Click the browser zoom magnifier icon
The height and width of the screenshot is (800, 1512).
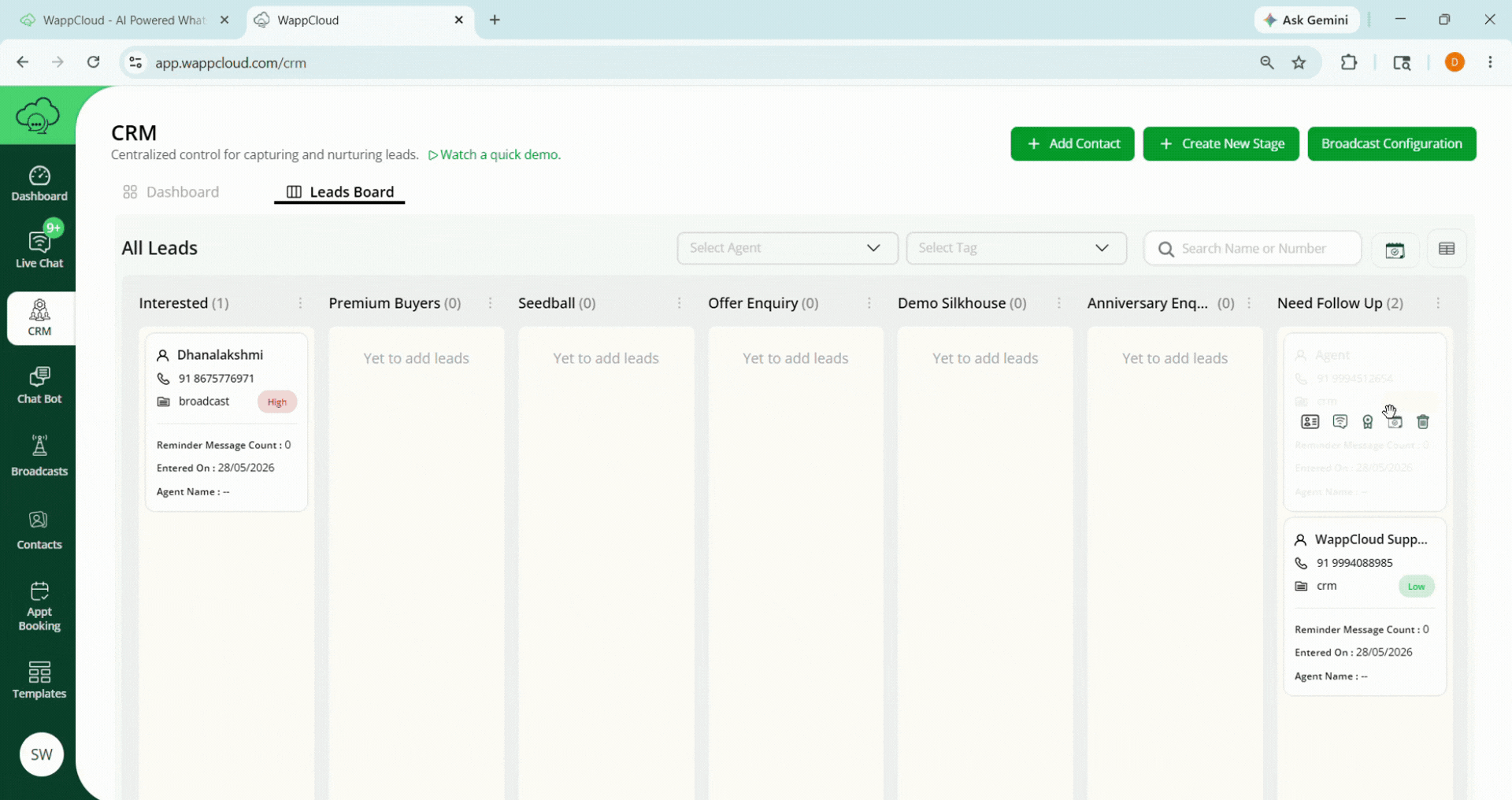[x=1267, y=62]
